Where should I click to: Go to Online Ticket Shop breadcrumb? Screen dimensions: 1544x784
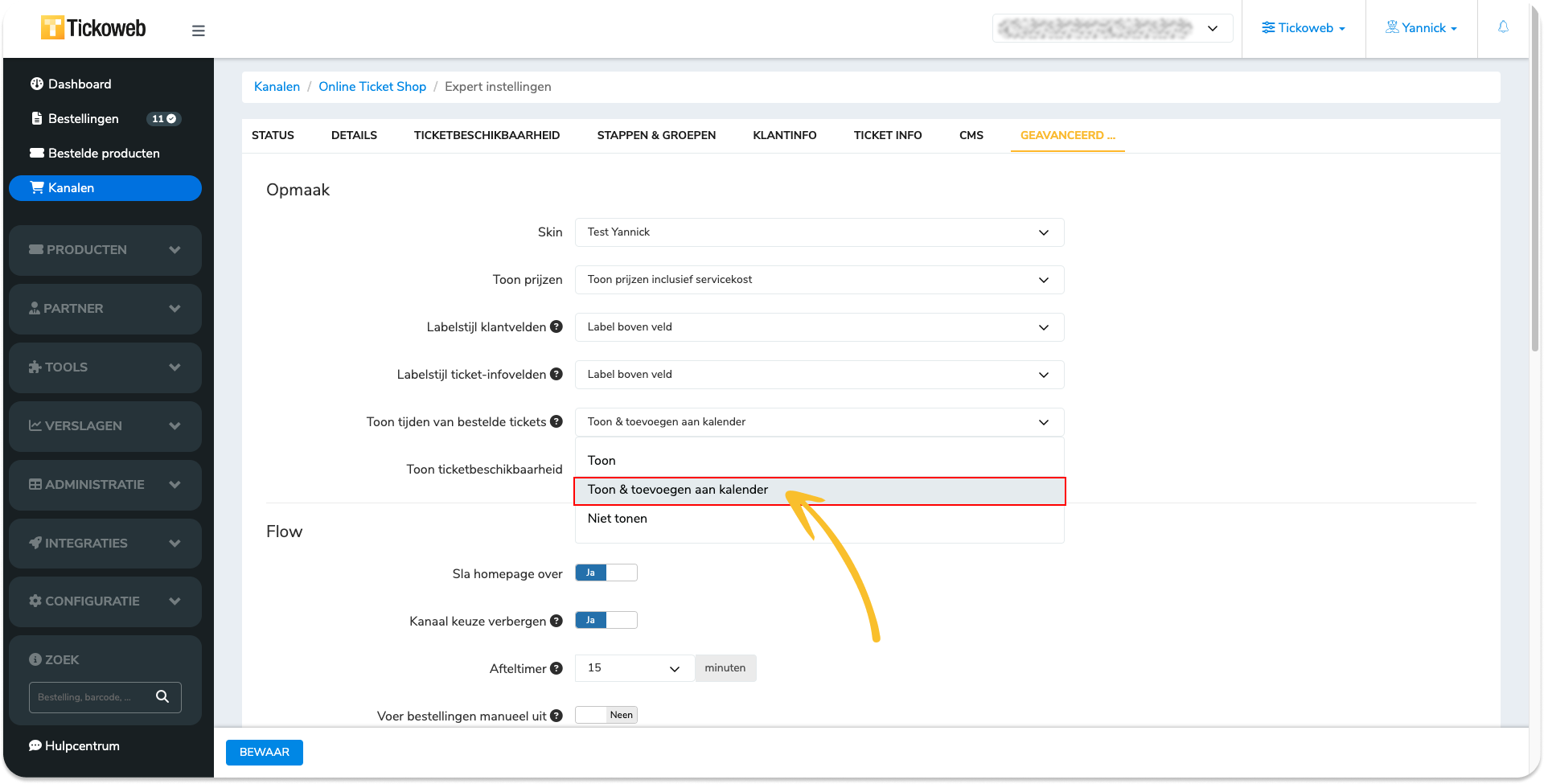click(x=372, y=86)
